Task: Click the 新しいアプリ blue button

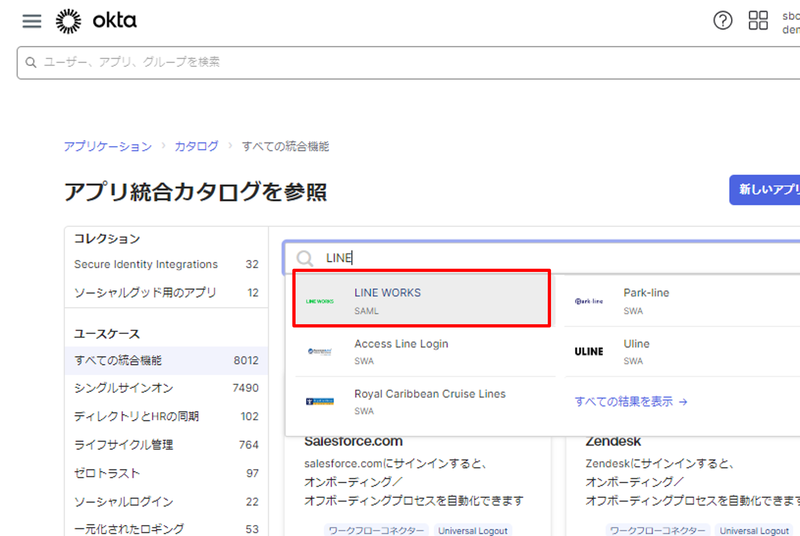Action: [x=764, y=190]
